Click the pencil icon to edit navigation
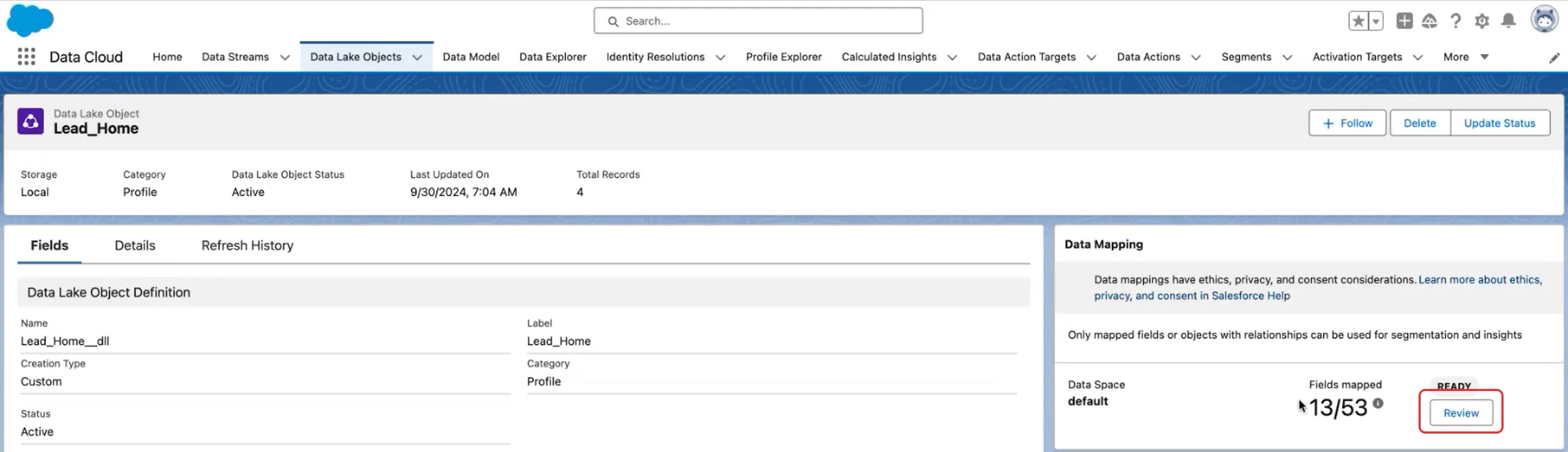The height and width of the screenshot is (452, 1568). pyautogui.click(x=1554, y=58)
